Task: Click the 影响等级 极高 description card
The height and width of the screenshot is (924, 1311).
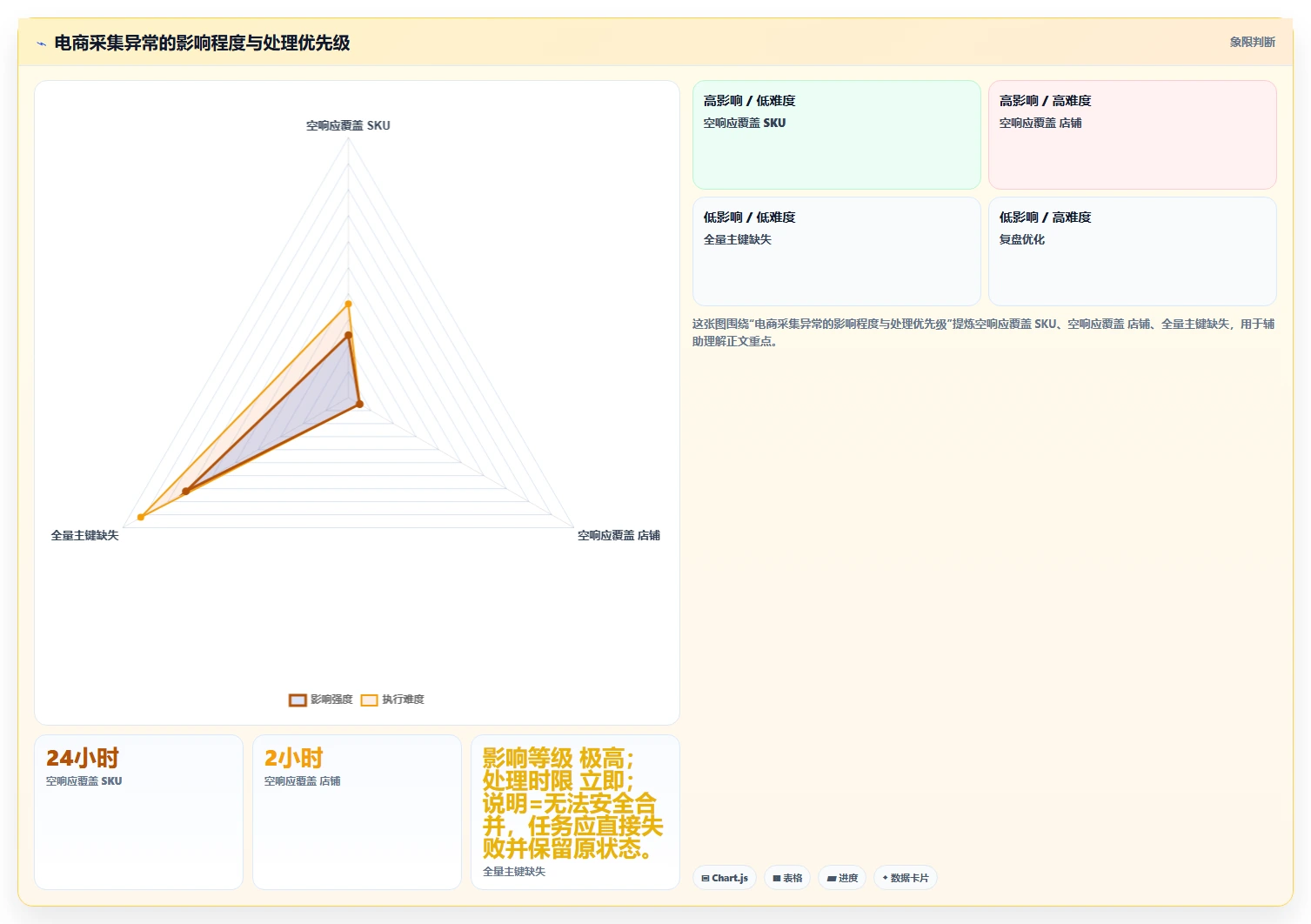Action: coord(575,812)
